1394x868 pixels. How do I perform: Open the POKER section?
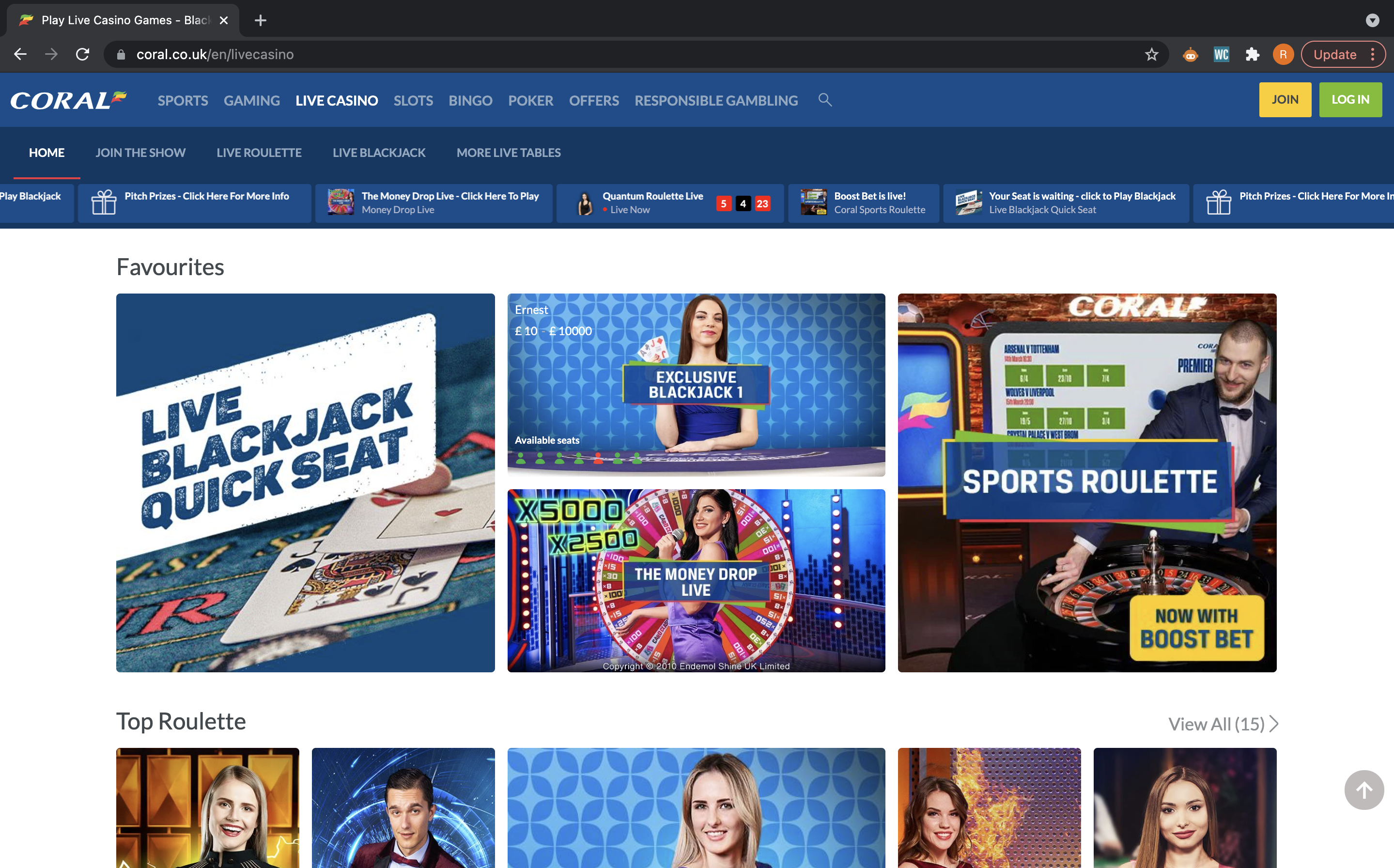click(x=531, y=100)
